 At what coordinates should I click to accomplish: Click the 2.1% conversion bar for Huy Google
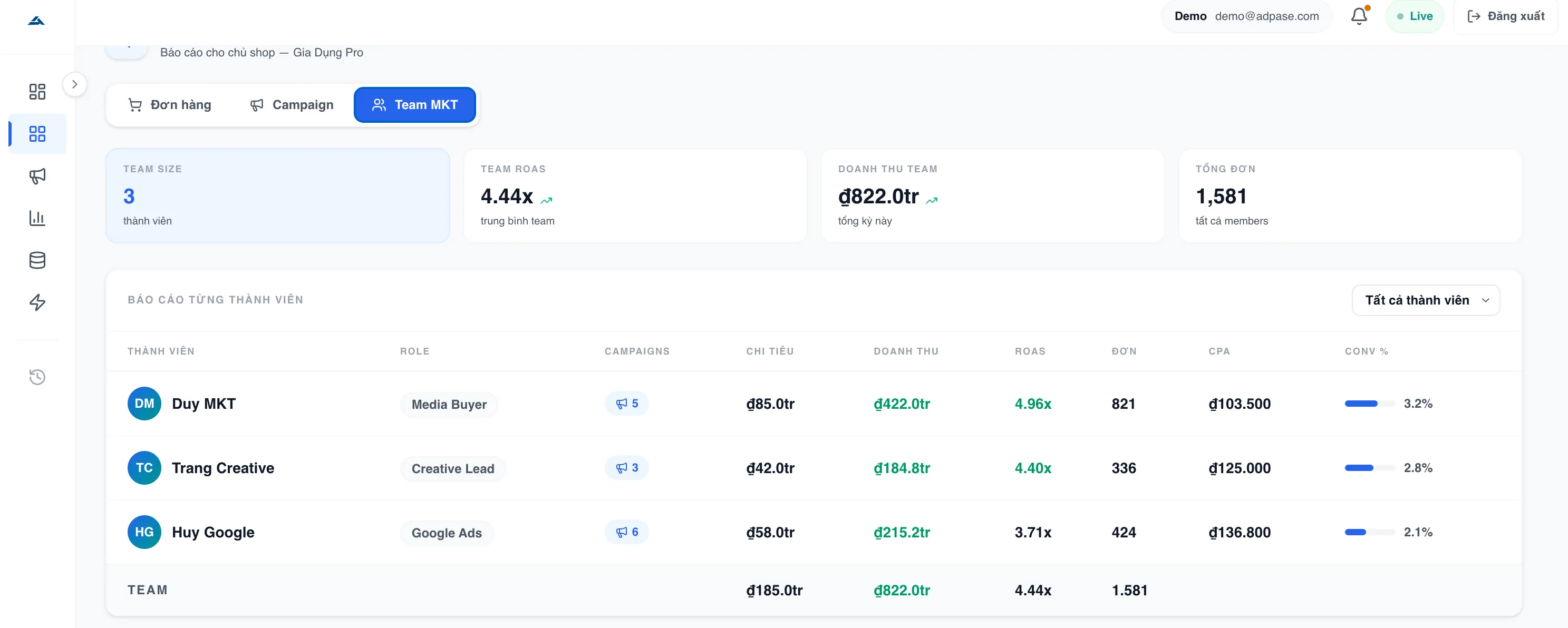pyautogui.click(x=1370, y=532)
